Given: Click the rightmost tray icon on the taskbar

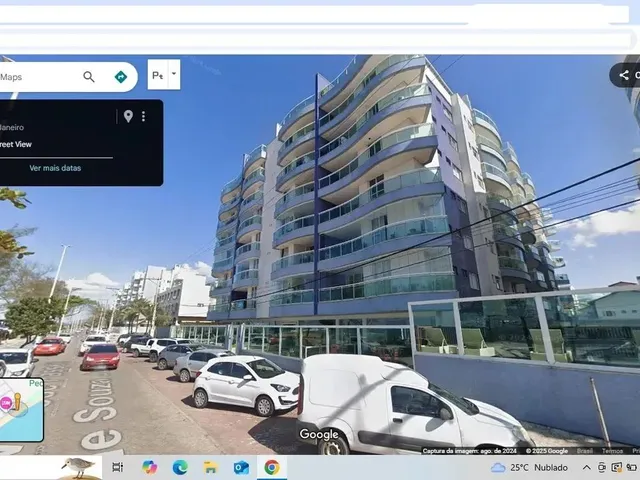Looking at the screenshot, I should 632,467.
